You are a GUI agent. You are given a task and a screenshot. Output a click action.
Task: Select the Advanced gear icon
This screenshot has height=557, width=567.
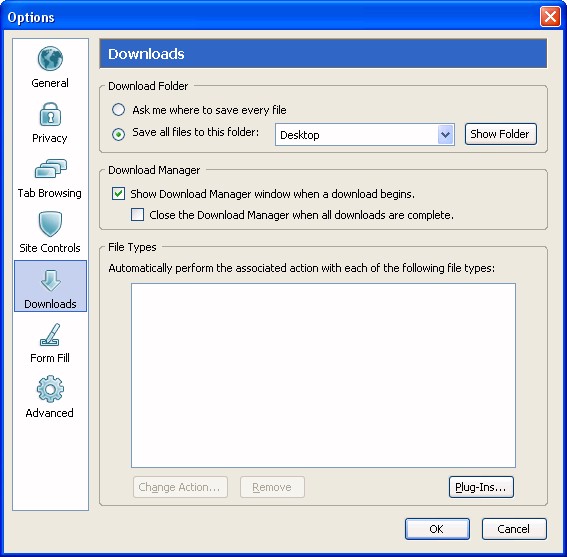(50, 389)
